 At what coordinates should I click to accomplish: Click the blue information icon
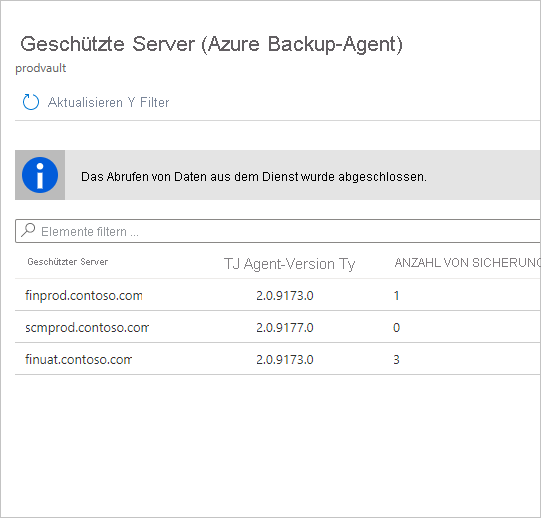pyautogui.click(x=40, y=175)
